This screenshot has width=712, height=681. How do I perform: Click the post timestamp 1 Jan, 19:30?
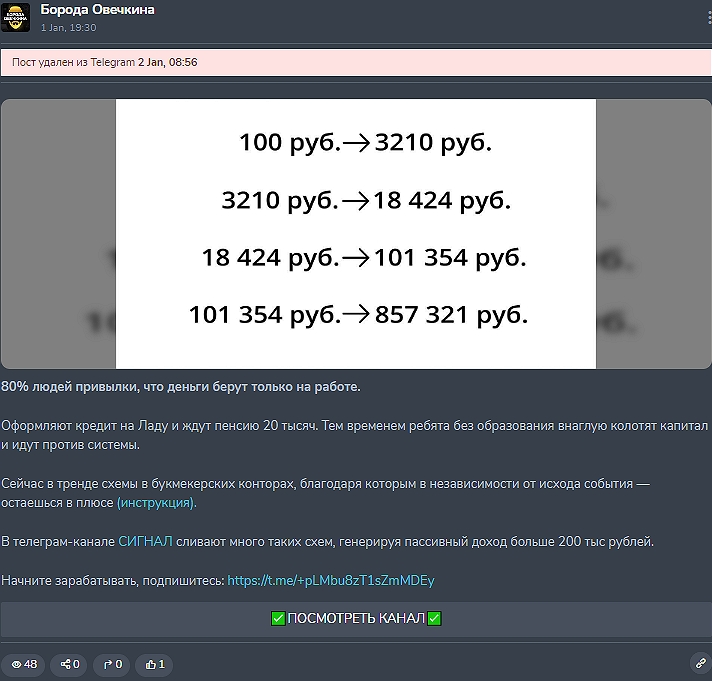68,27
